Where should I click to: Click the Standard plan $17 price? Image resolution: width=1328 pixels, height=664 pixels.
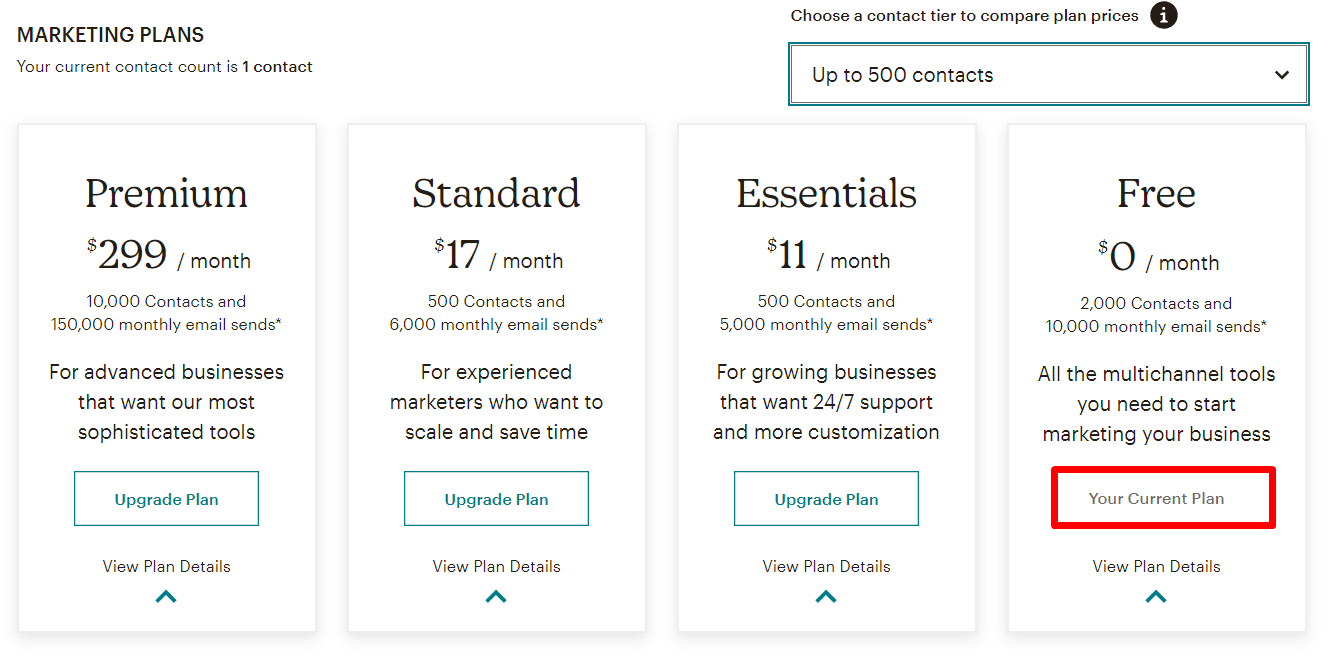(457, 255)
